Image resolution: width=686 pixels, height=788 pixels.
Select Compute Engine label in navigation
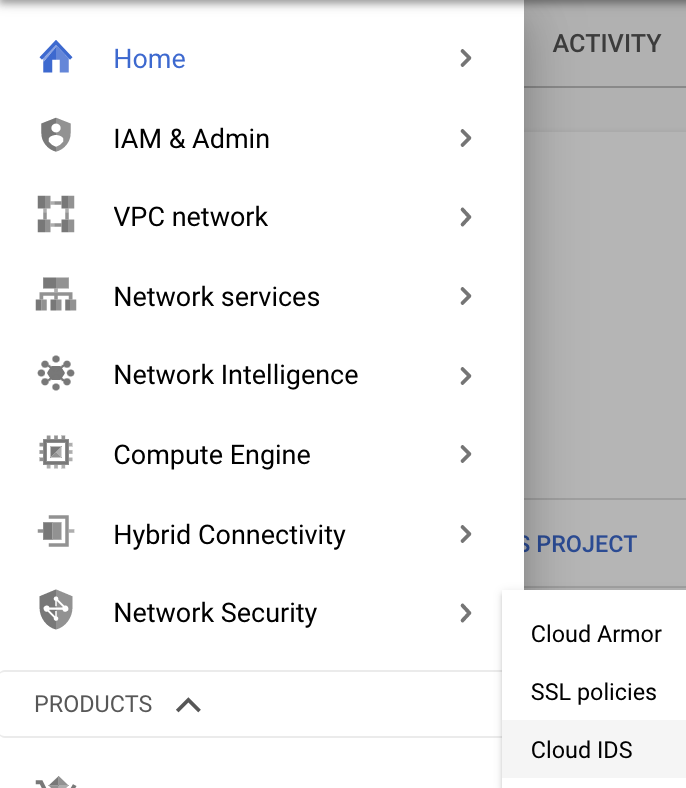tap(212, 455)
